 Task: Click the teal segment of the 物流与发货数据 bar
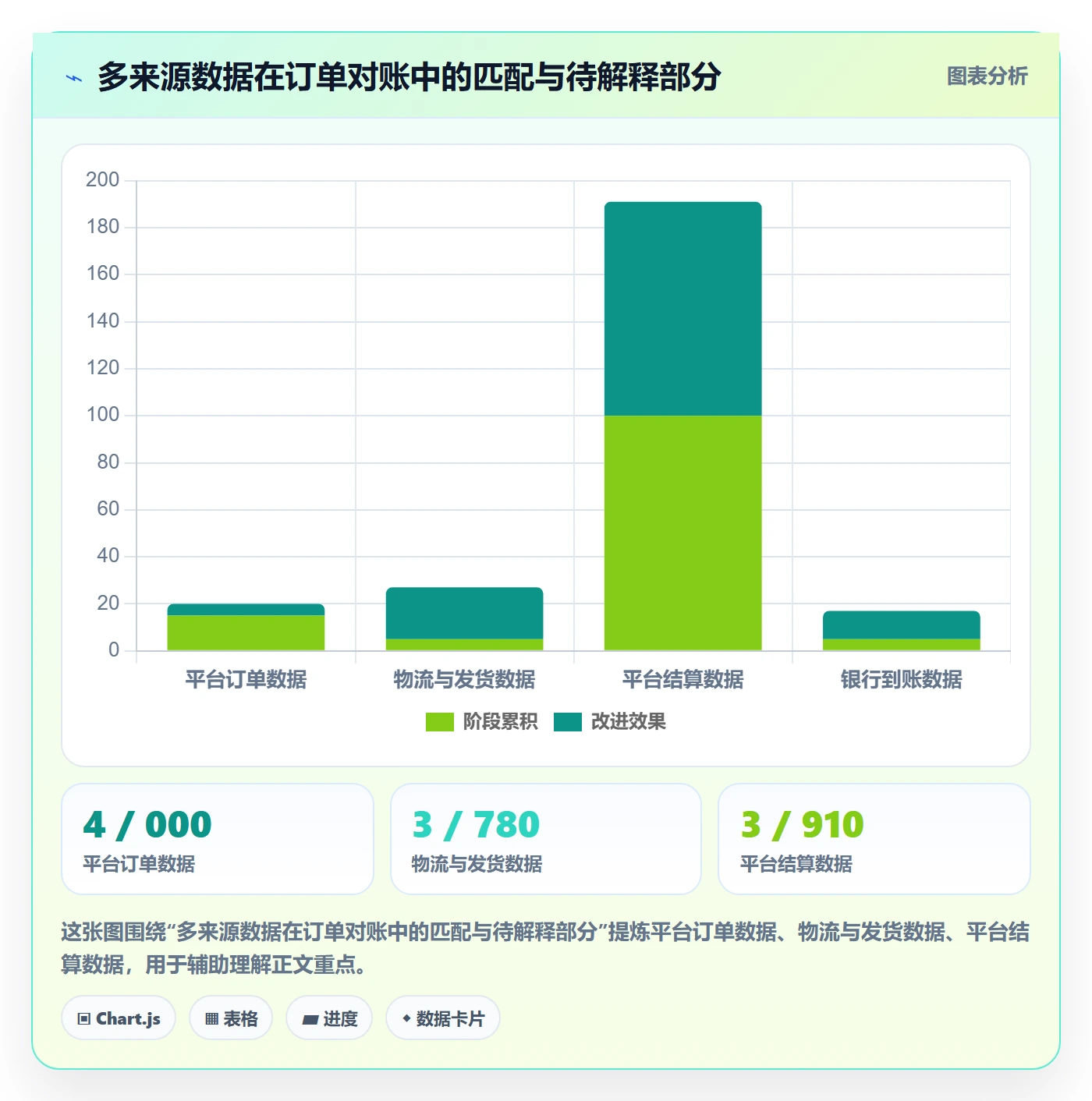click(465, 613)
